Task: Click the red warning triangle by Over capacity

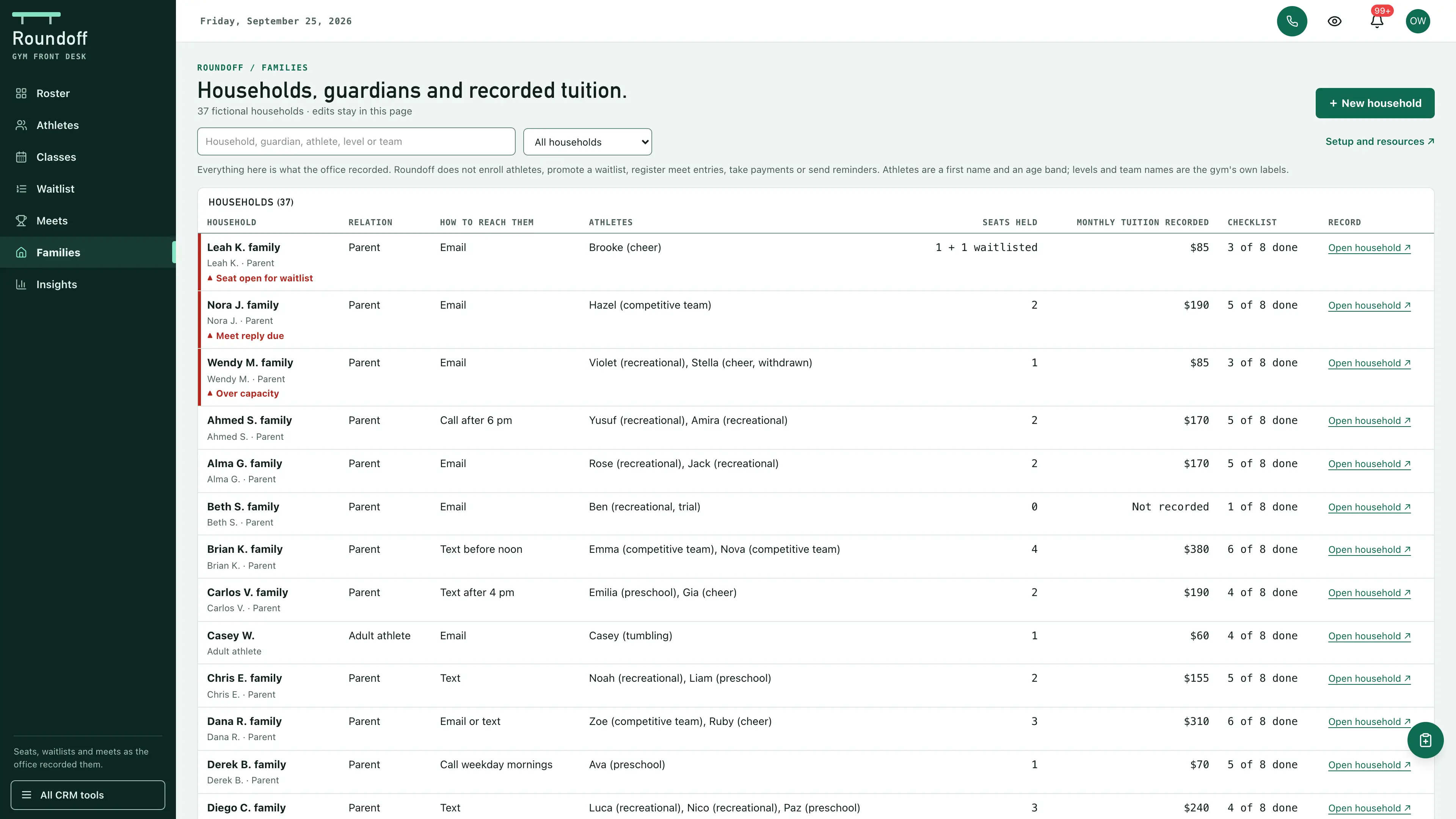Action: [210, 394]
